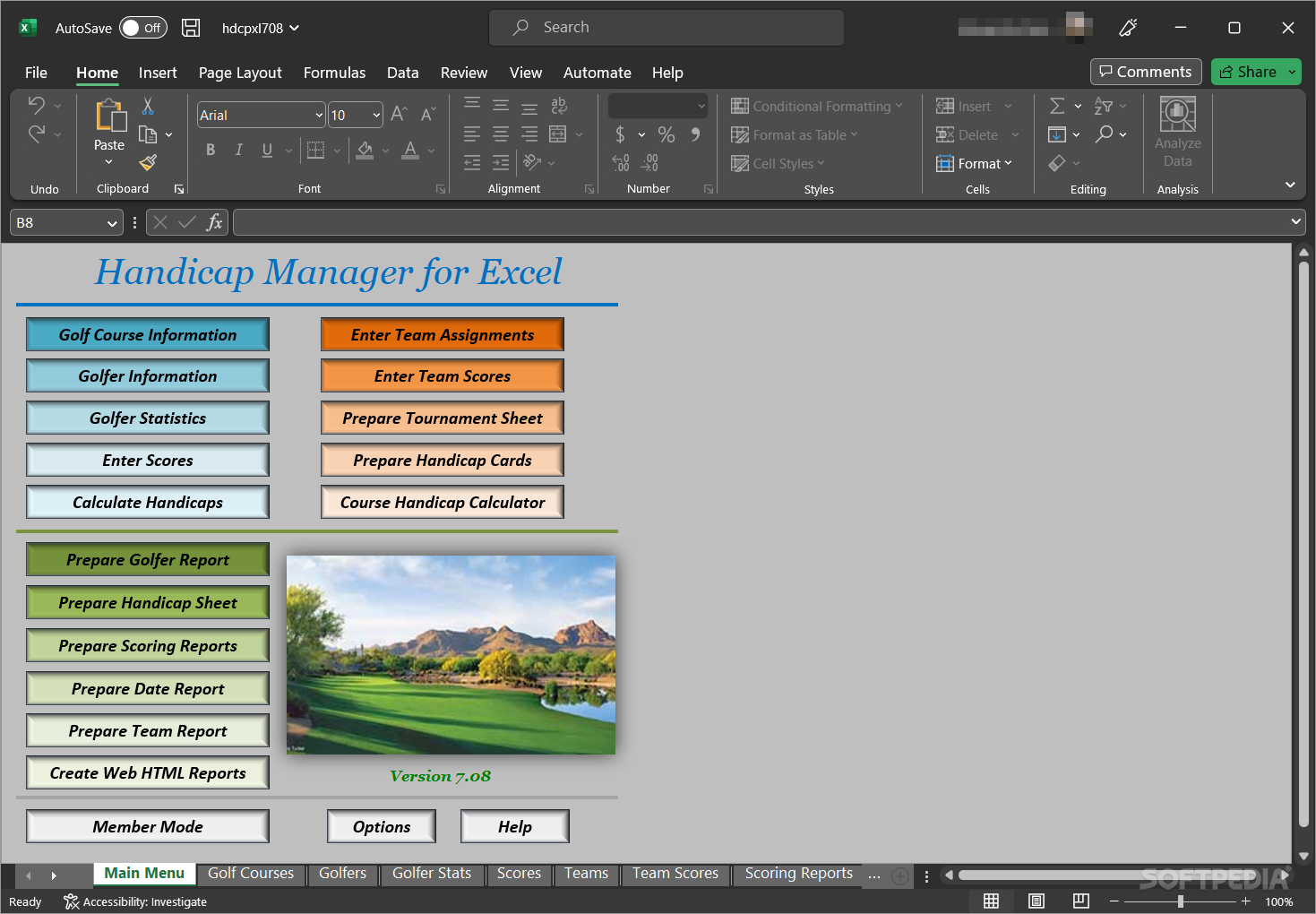
Task: Open the Formulas ribbon tab
Action: pos(334,73)
